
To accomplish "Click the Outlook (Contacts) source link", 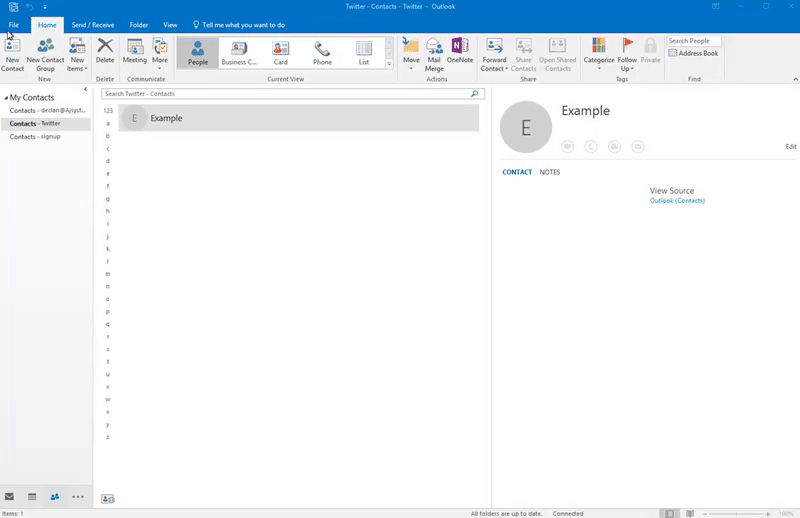I will [x=677, y=201].
